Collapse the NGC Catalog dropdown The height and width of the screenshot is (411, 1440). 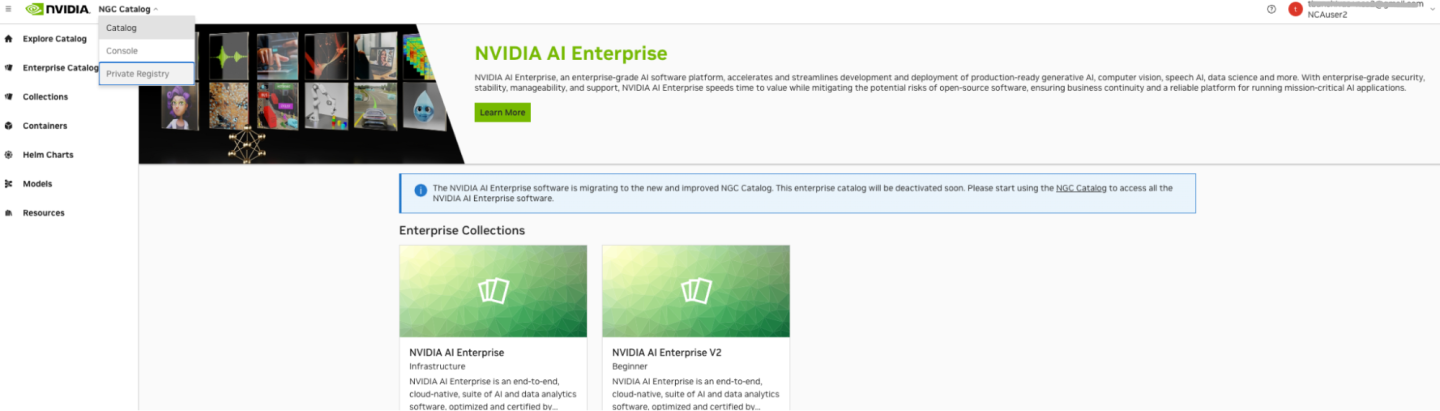point(128,9)
